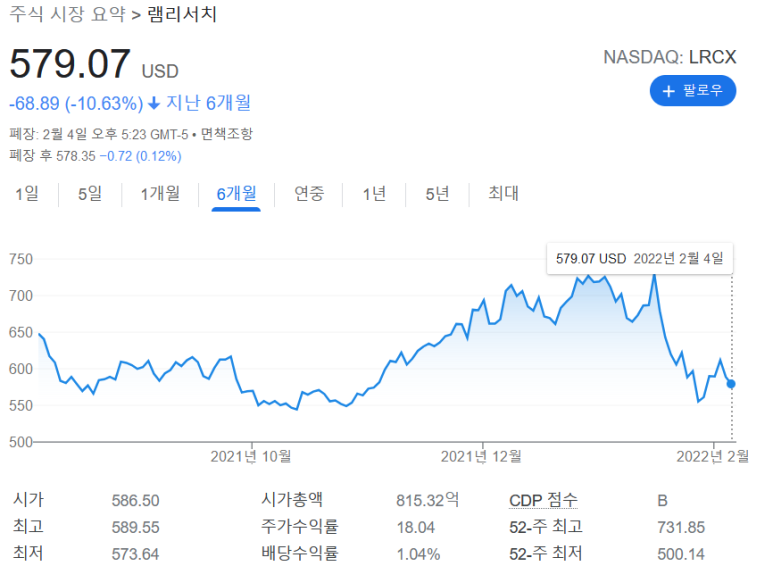The width and height of the screenshot is (773, 566).
Task: Click the blue data point on chart
Action: 731,384
